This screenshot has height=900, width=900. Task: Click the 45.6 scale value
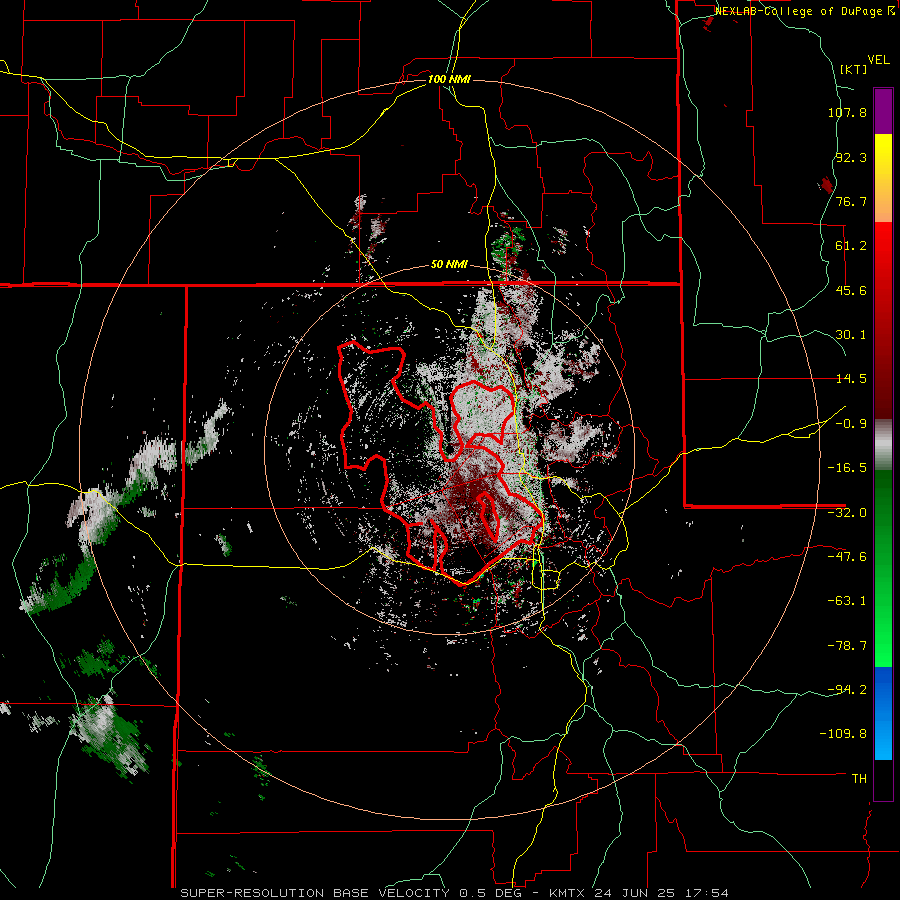(851, 290)
